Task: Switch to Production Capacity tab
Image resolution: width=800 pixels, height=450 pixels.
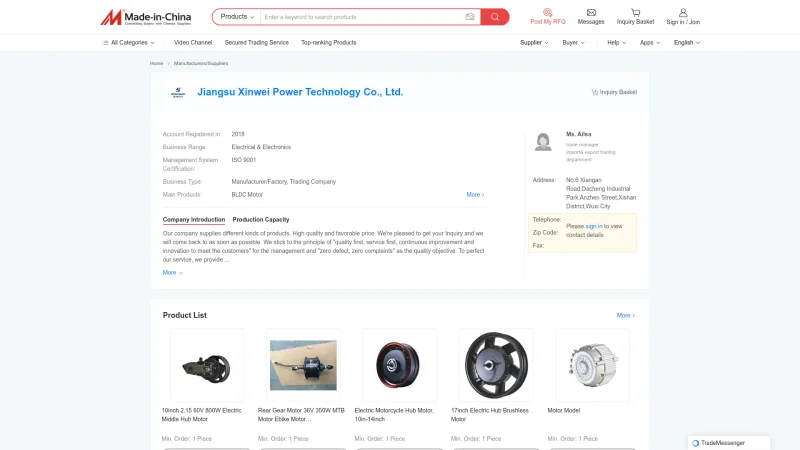Action: (261, 220)
